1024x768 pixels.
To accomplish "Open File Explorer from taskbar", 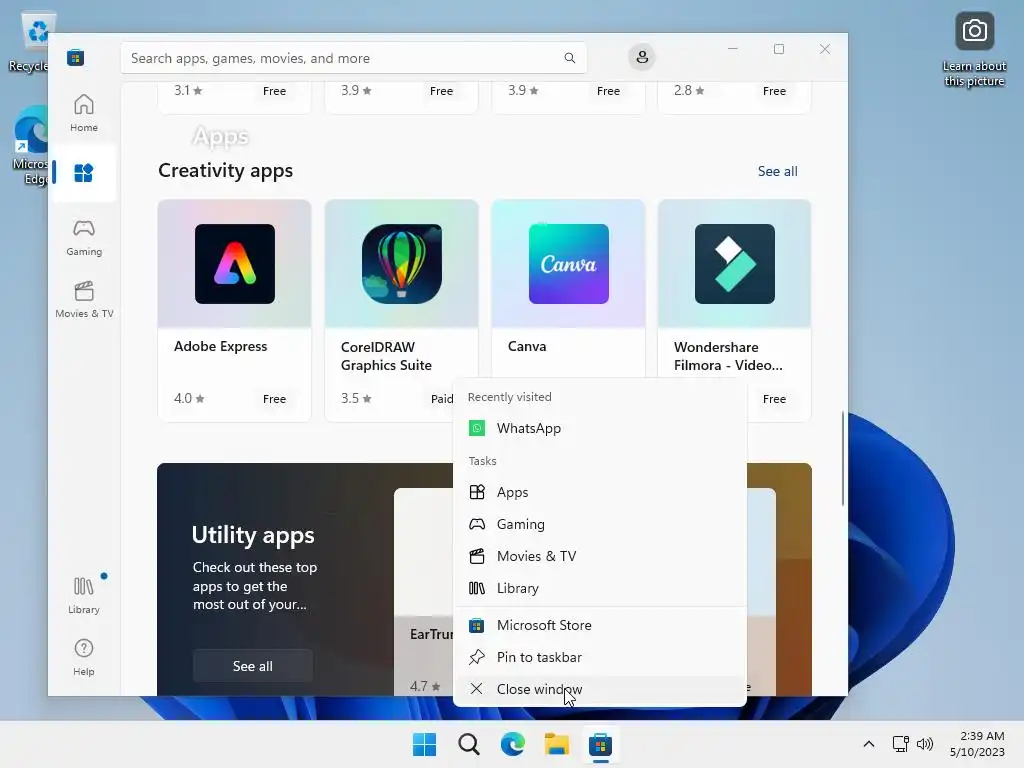I will pos(557,744).
